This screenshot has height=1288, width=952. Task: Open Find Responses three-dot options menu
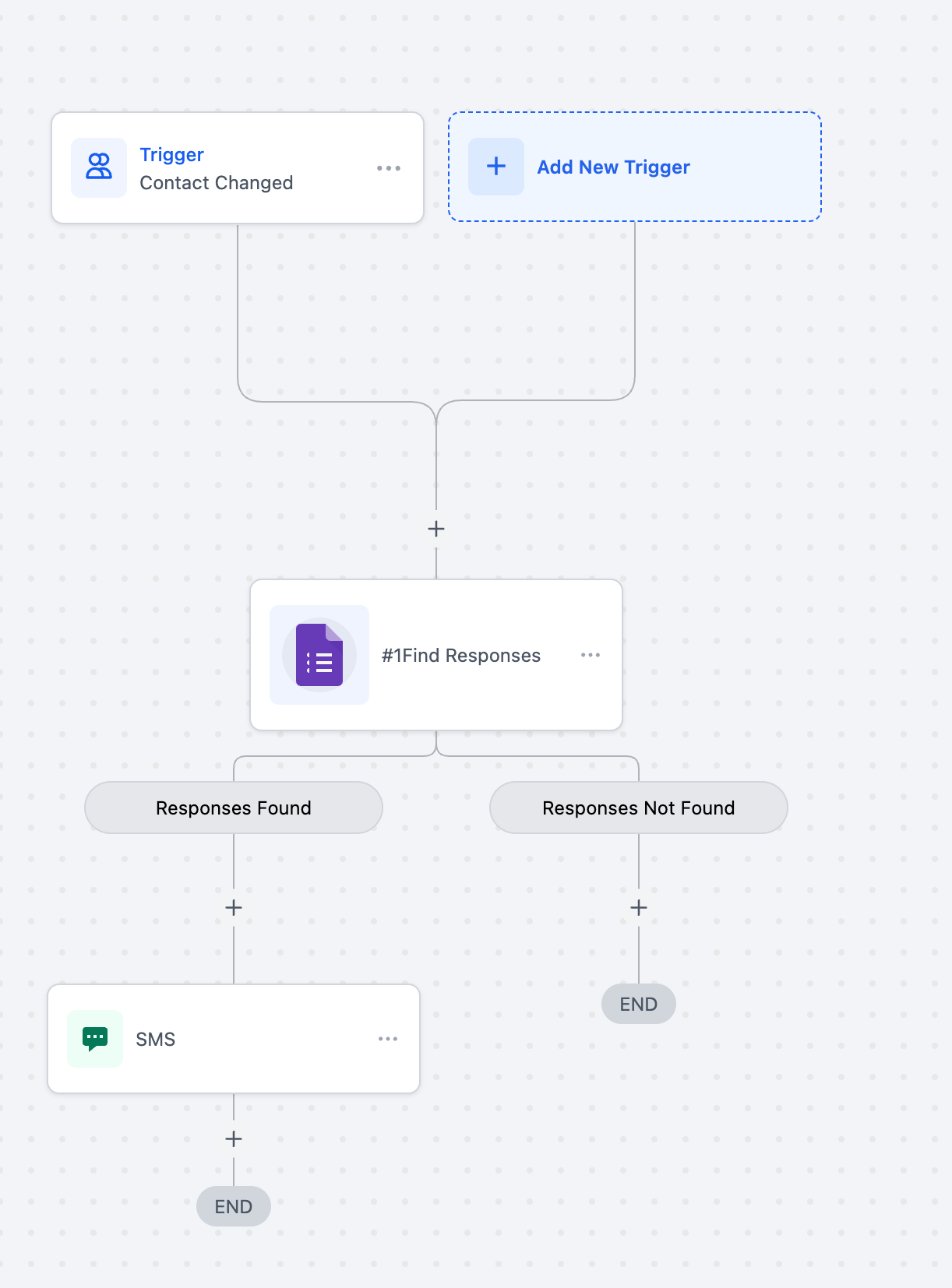pos(591,655)
